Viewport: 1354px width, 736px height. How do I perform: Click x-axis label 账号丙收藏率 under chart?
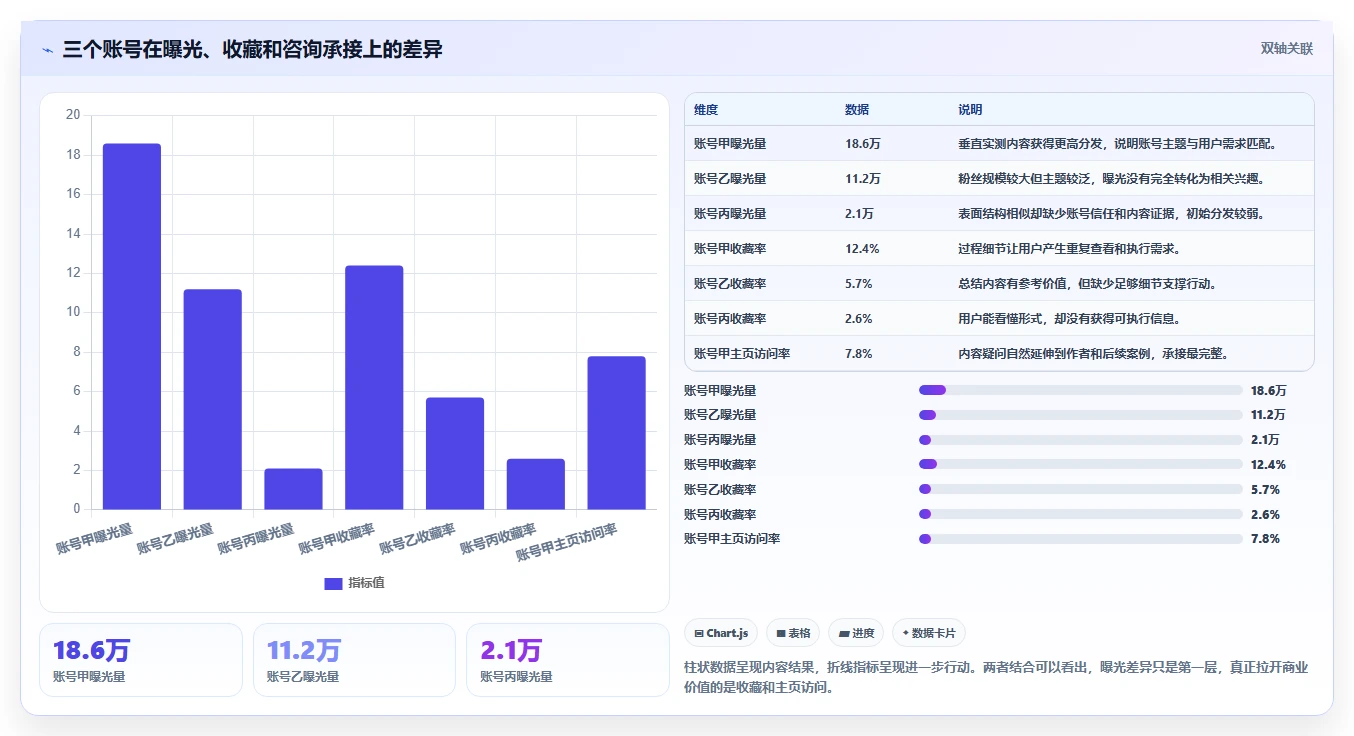point(498,539)
